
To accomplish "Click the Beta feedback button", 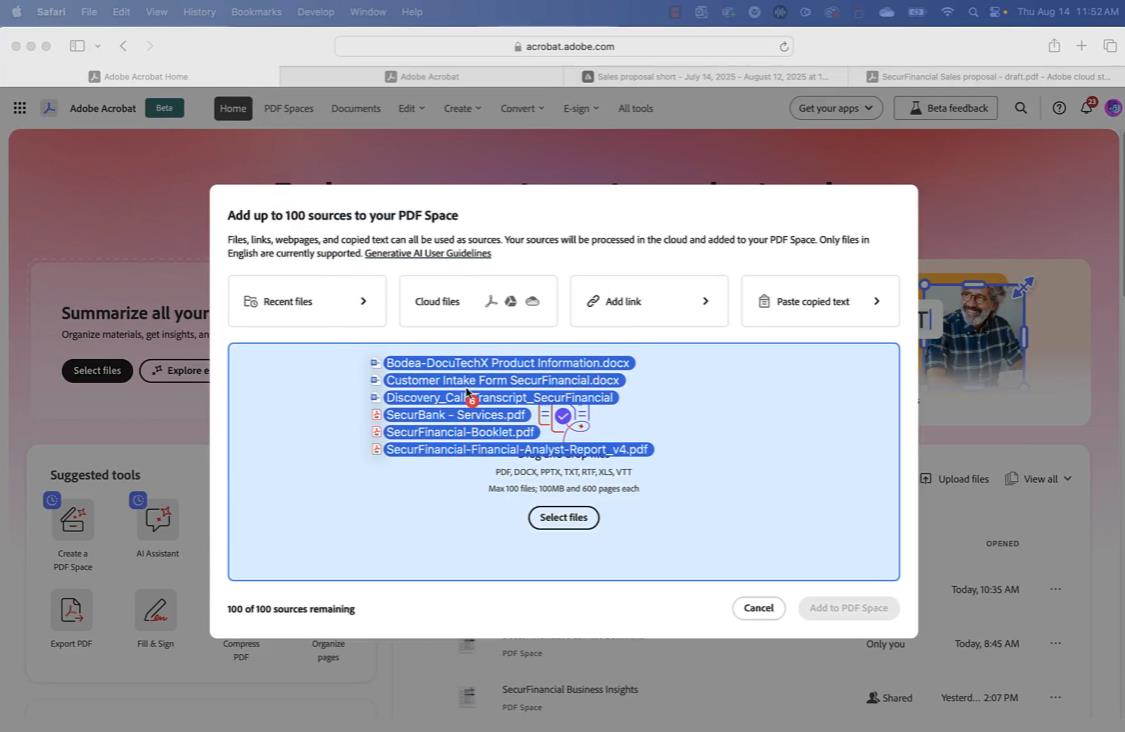I will click(946, 108).
